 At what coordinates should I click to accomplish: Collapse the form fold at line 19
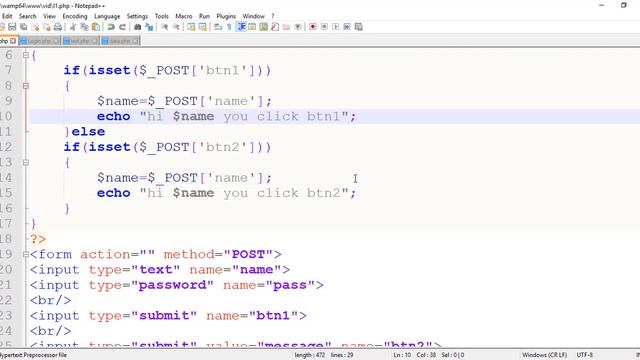pos(26,254)
